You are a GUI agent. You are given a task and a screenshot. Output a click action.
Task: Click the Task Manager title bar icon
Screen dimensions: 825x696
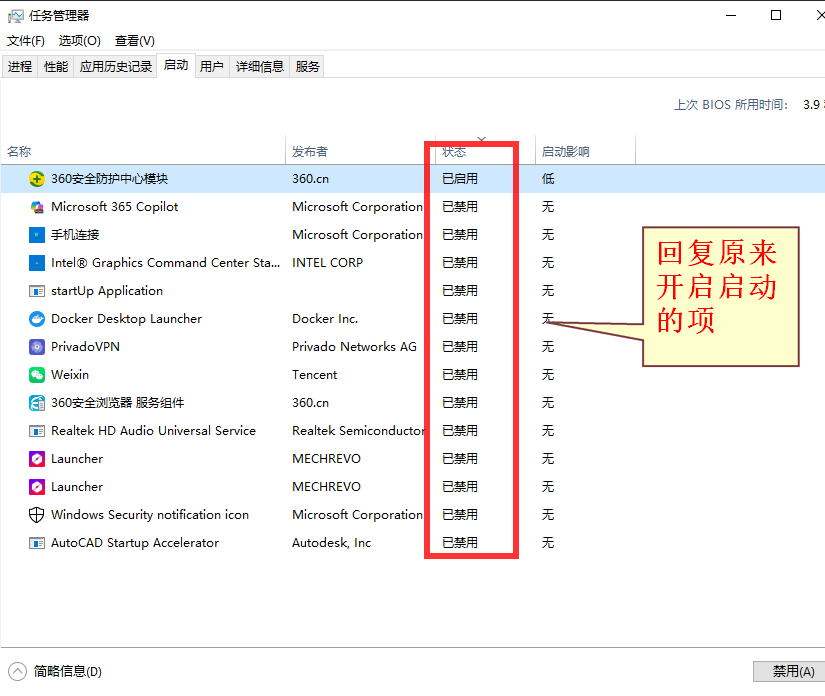[x=15, y=16]
